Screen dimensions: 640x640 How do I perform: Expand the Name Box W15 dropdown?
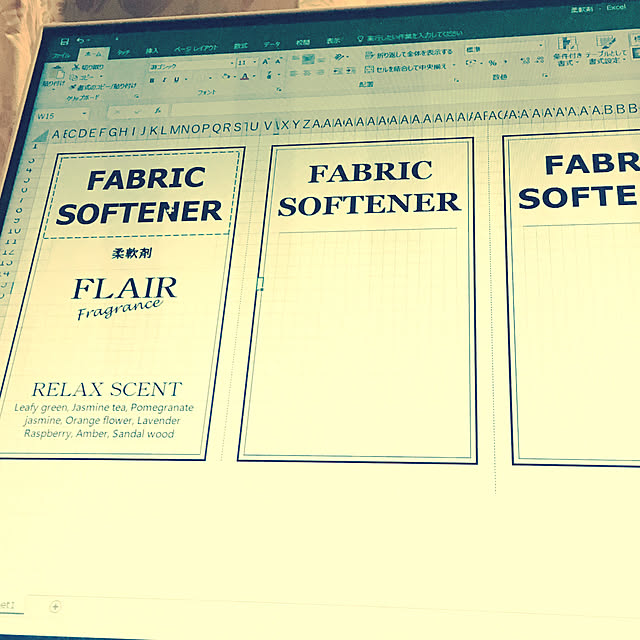(x=84, y=114)
